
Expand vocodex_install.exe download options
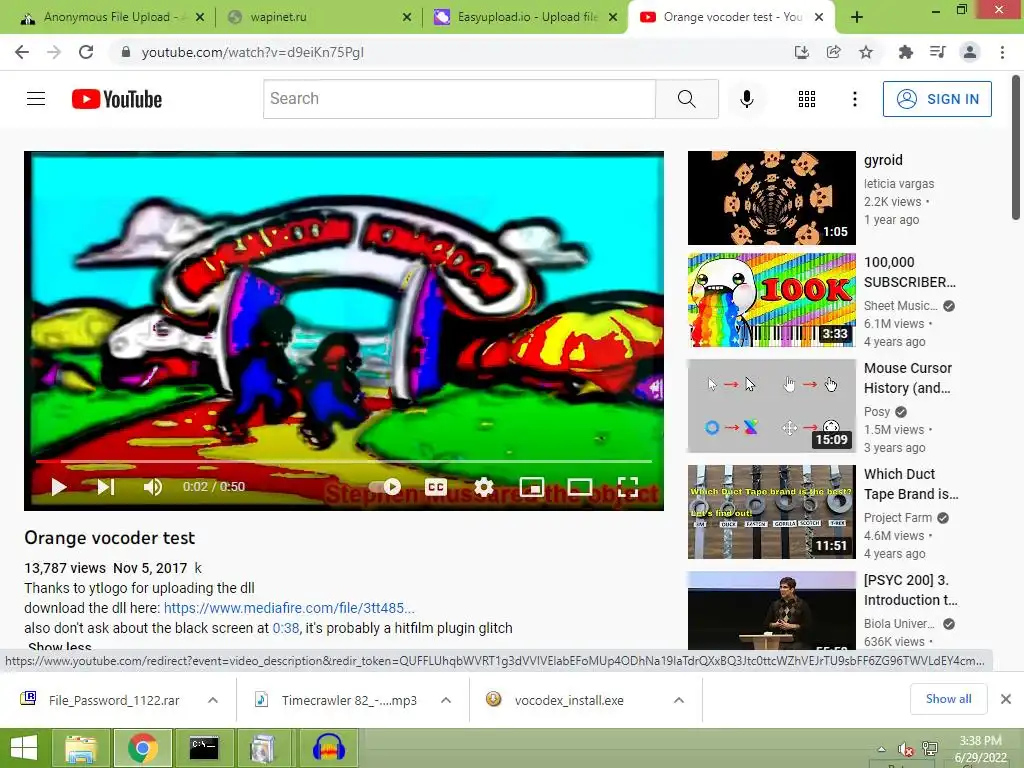point(679,700)
